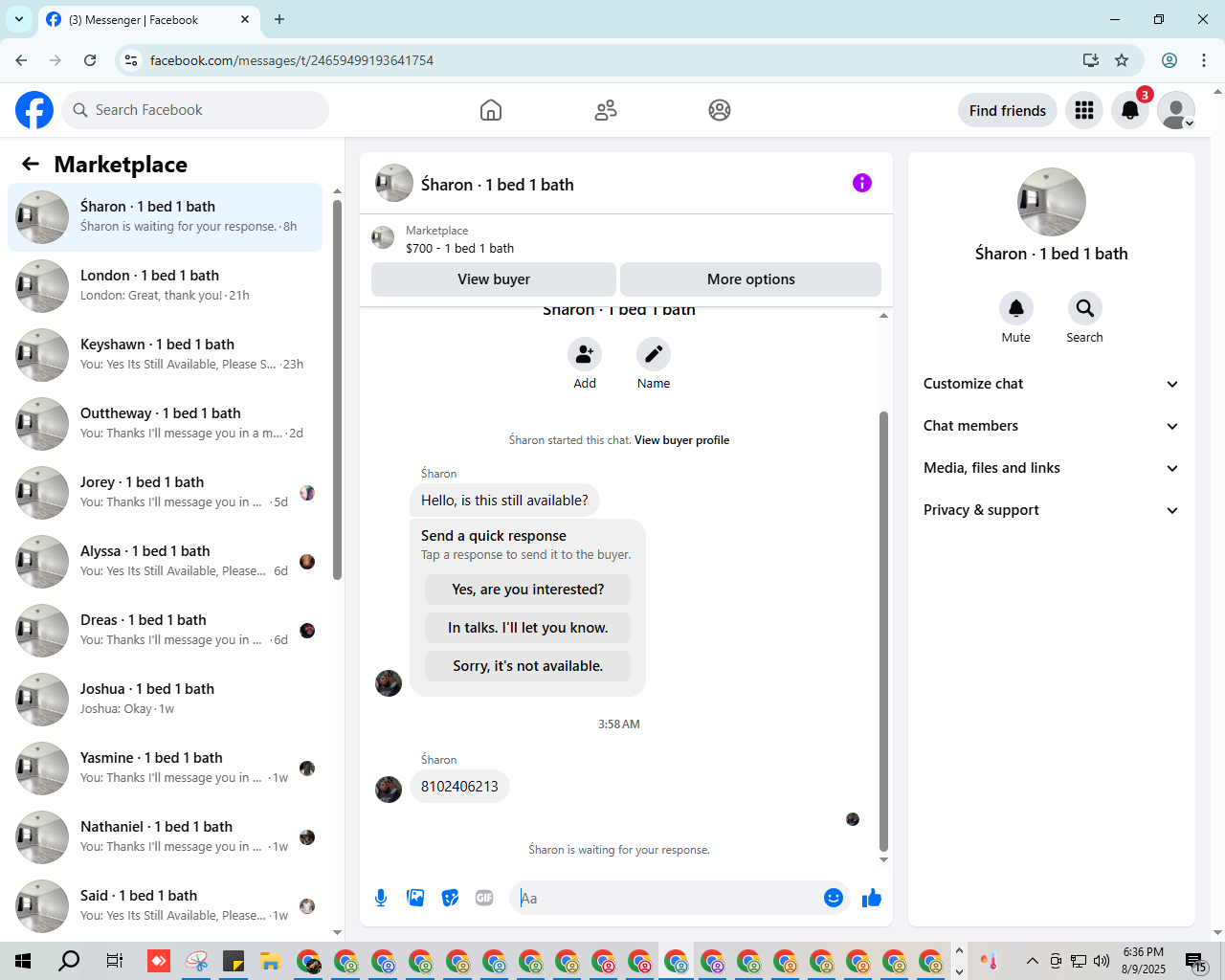
Task: Search in conversation magnifier icon
Action: [1085, 308]
